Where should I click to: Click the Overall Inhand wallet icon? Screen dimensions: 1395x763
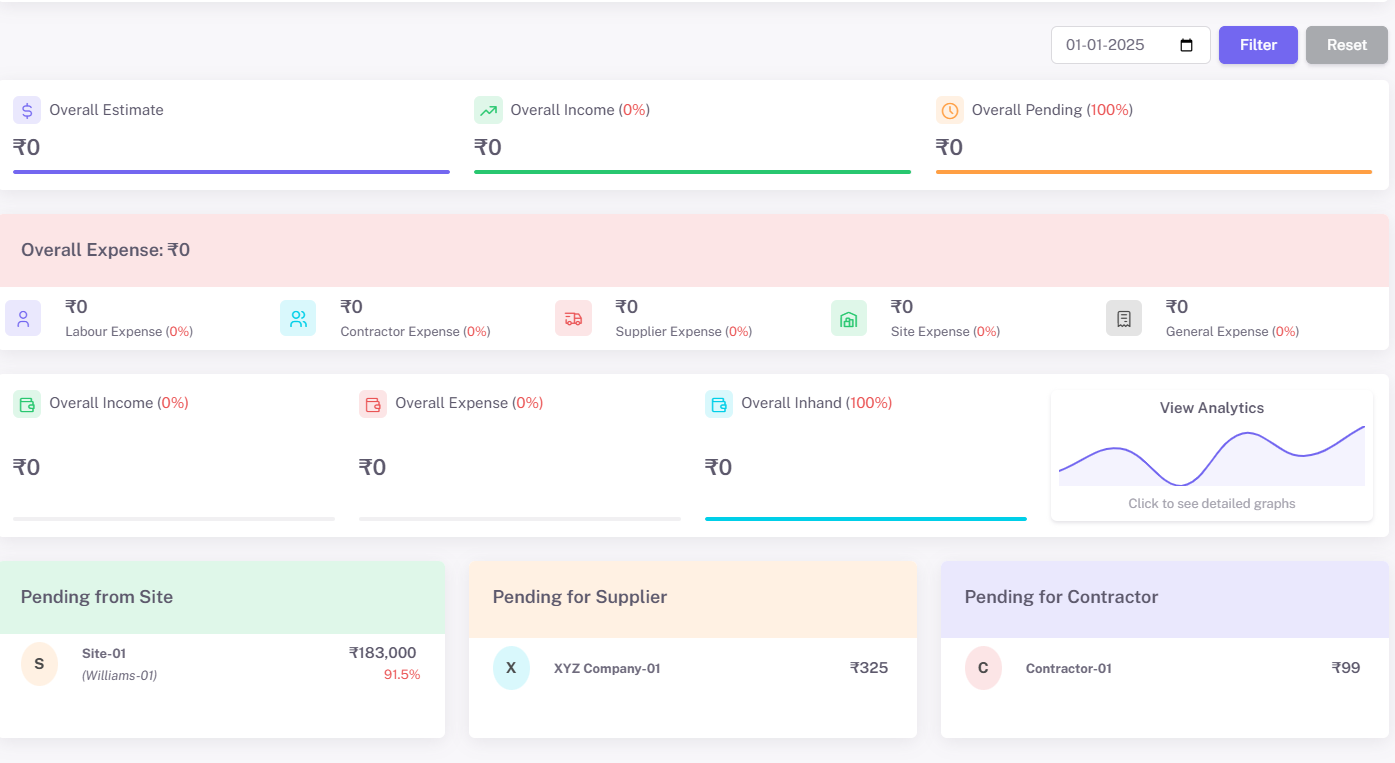point(719,404)
